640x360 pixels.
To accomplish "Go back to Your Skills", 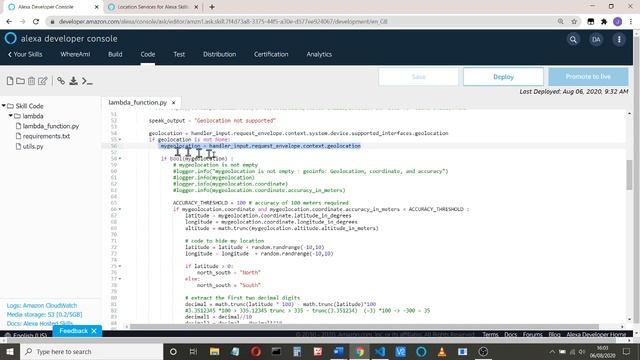I will (25, 54).
